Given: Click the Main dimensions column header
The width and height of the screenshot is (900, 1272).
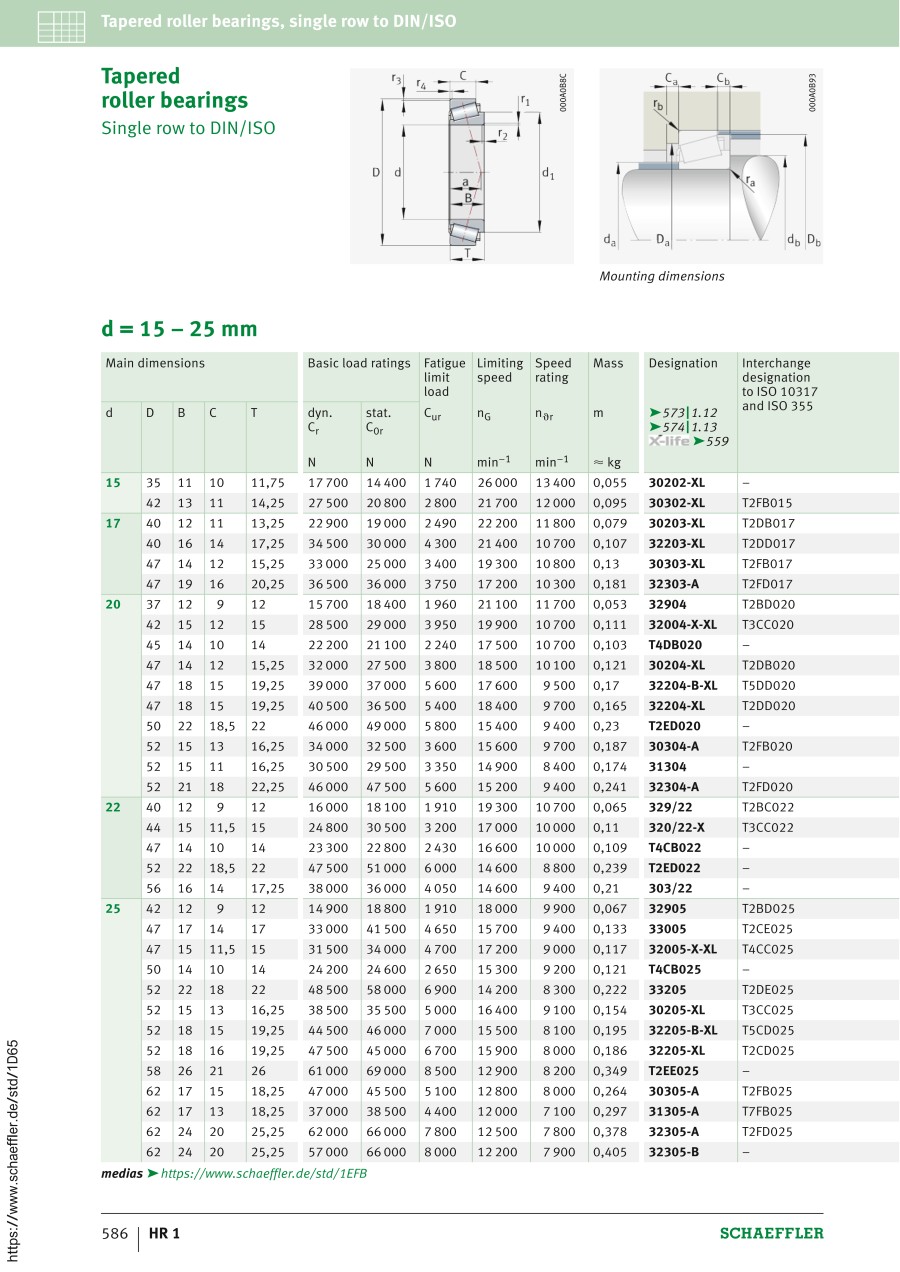Looking at the screenshot, I should point(155,364).
